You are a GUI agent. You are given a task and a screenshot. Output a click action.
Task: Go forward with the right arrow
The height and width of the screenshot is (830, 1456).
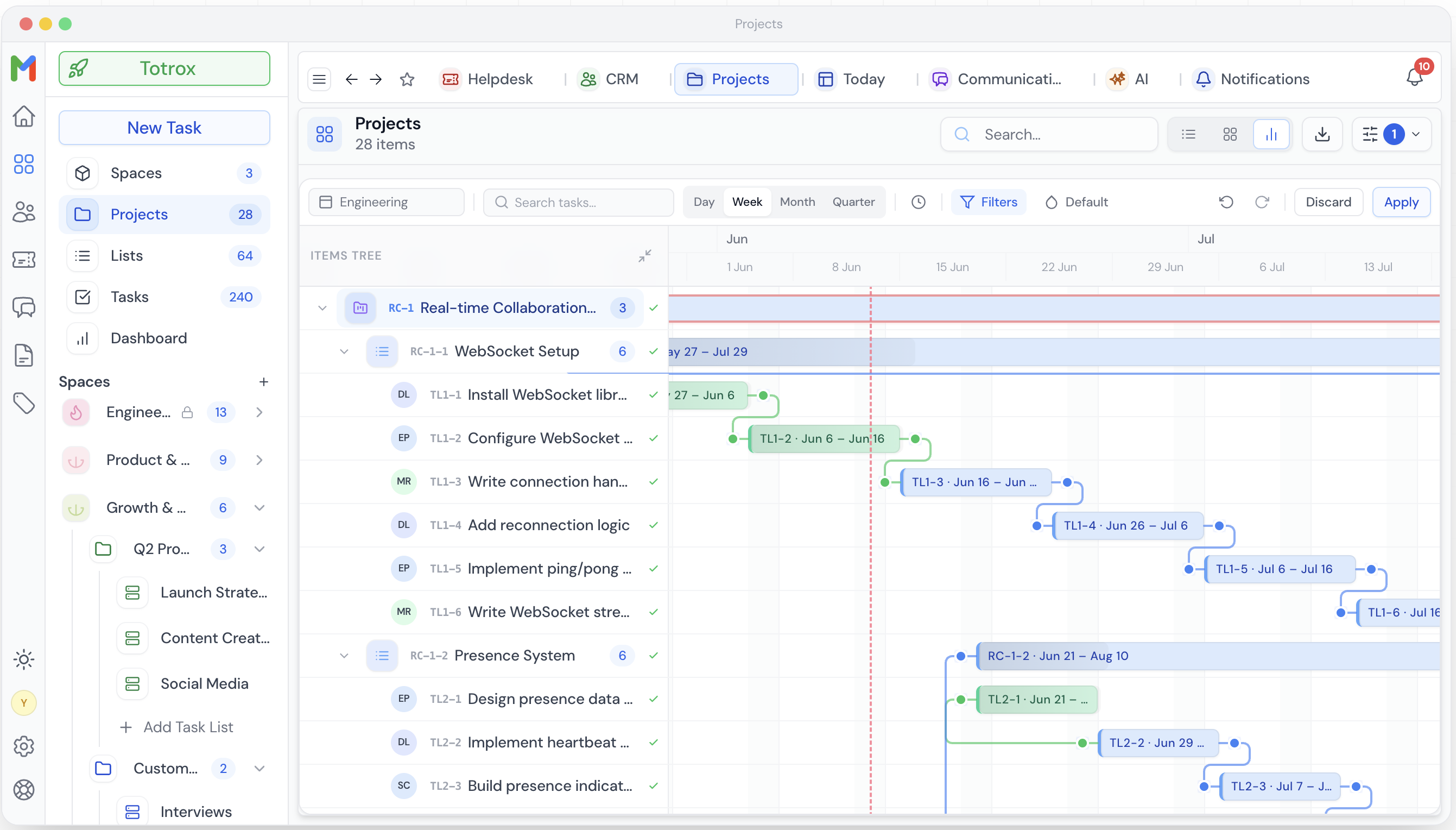click(x=376, y=79)
